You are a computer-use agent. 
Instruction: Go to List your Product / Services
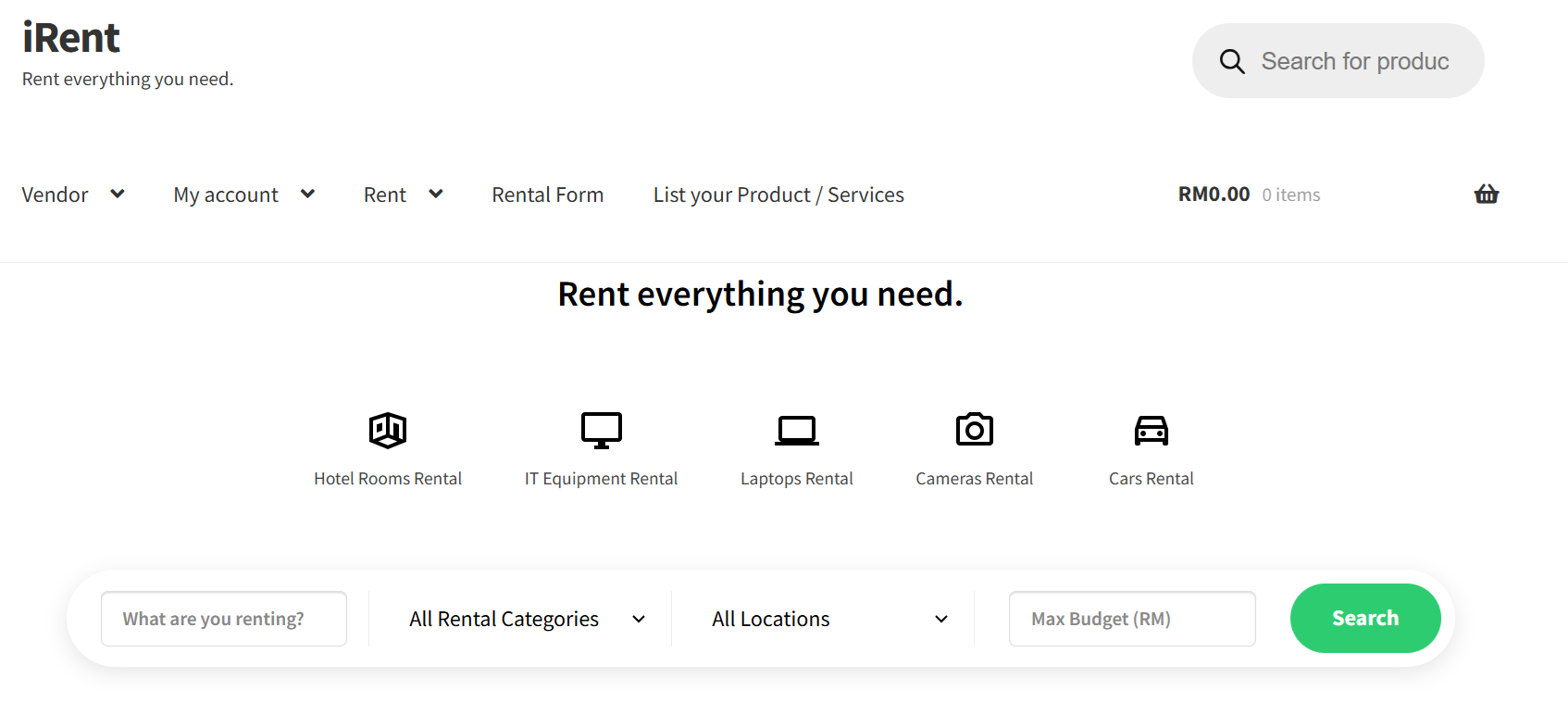click(778, 195)
